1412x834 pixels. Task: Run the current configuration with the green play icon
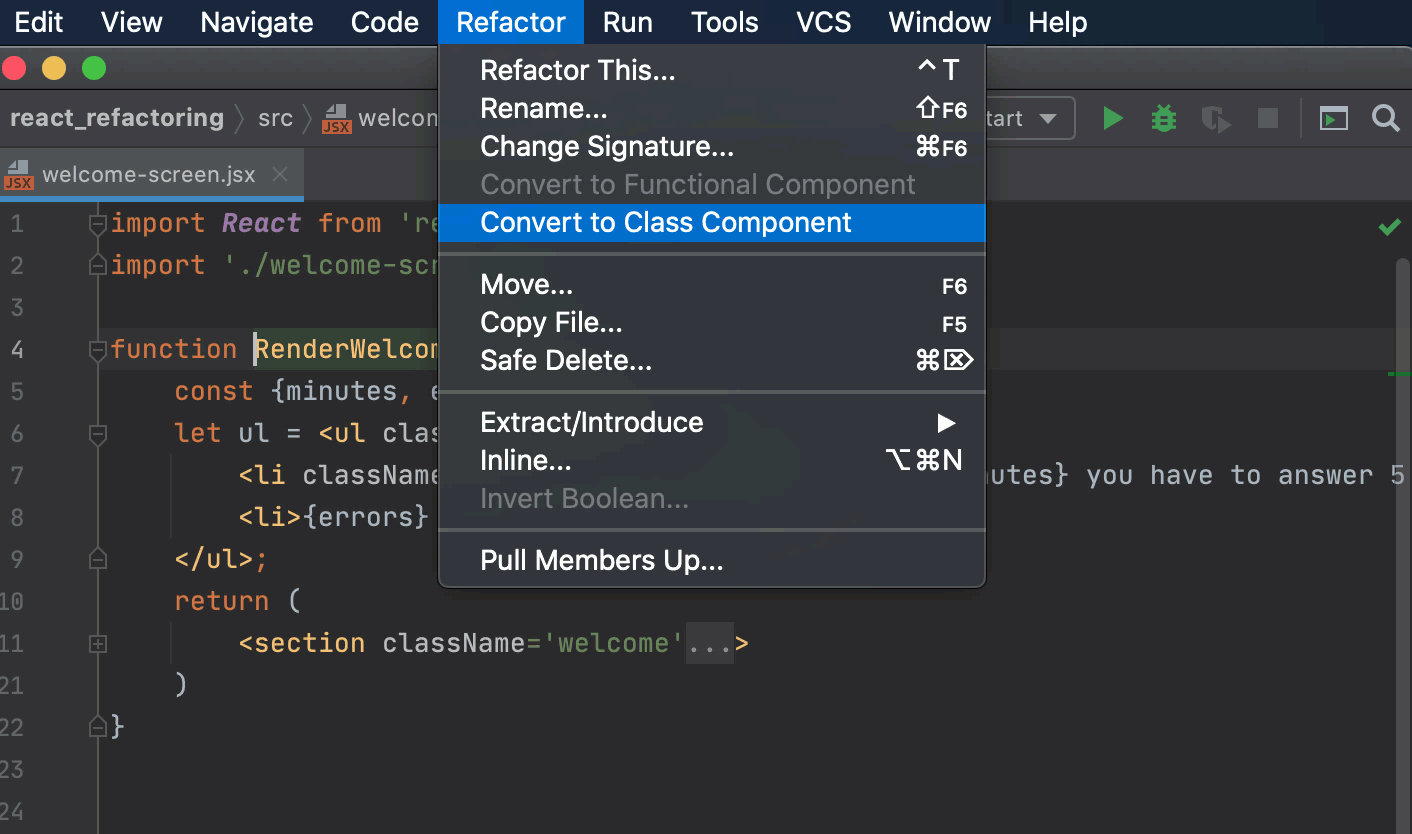point(1113,118)
